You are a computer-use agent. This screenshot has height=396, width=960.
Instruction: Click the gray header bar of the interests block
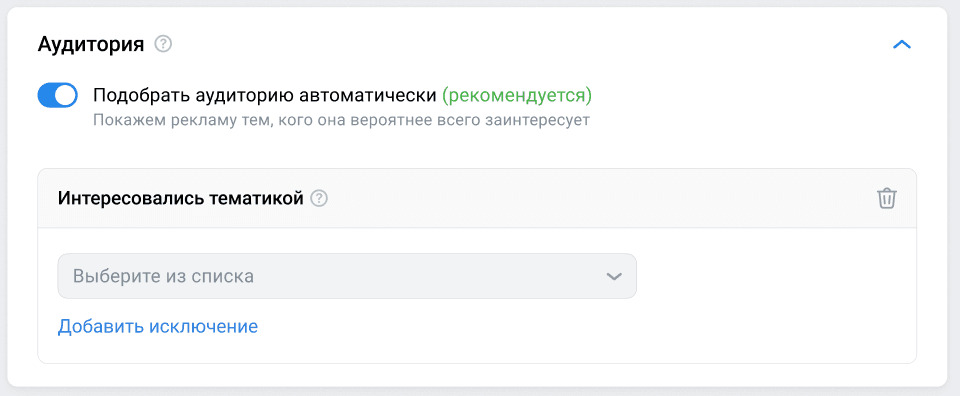point(477,198)
